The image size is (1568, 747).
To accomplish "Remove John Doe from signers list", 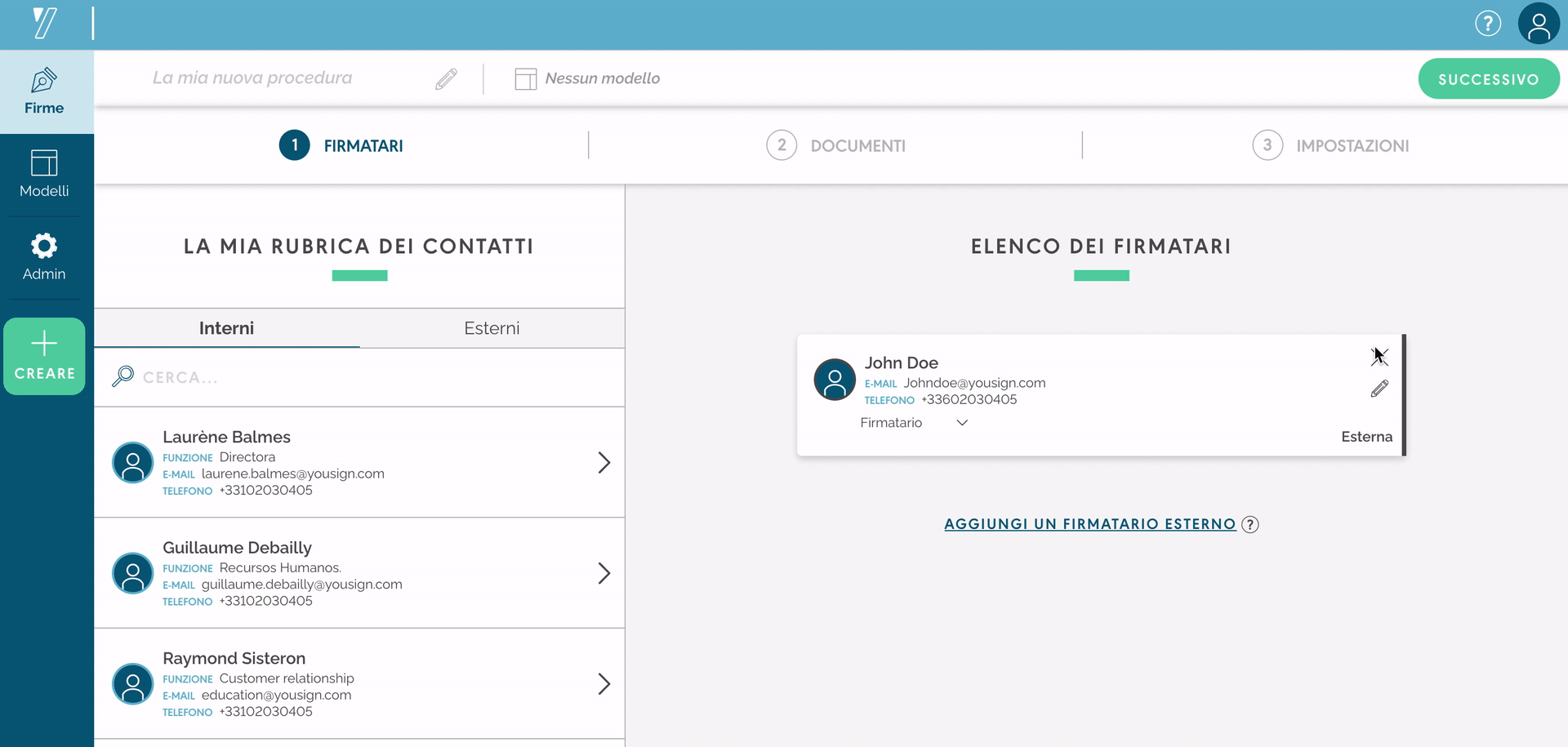I will (1379, 357).
